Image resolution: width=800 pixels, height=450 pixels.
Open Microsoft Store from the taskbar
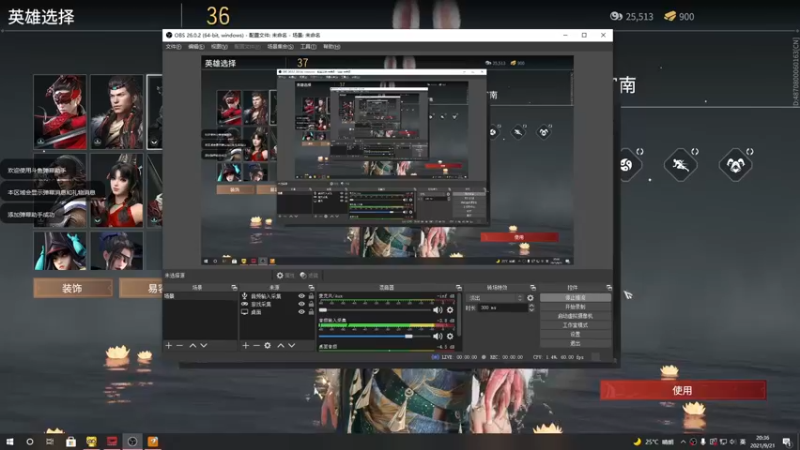[x=71, y=441]
